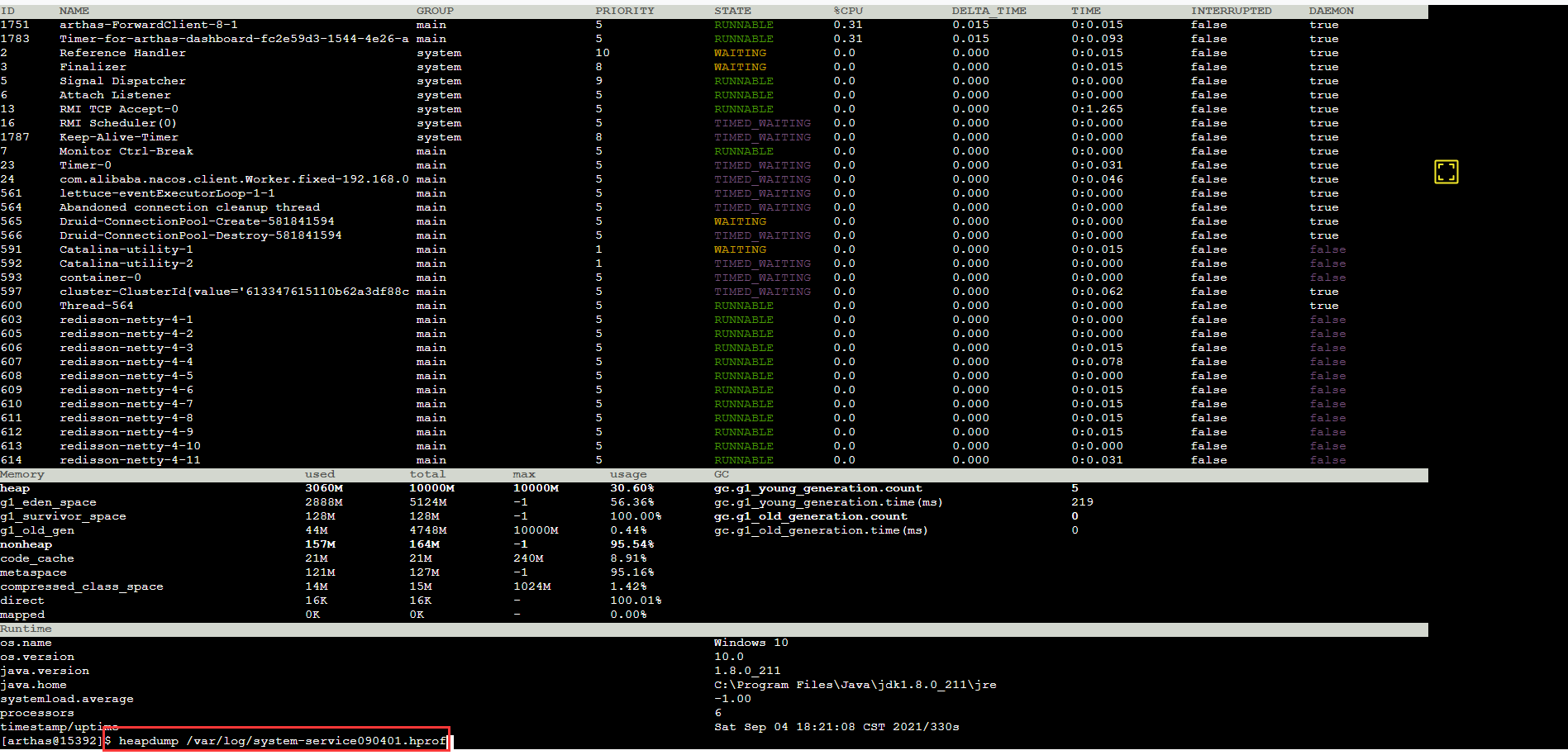1568x755 pixels.
Task: Click heap usage value 30.60%
Action: (632, 488)
